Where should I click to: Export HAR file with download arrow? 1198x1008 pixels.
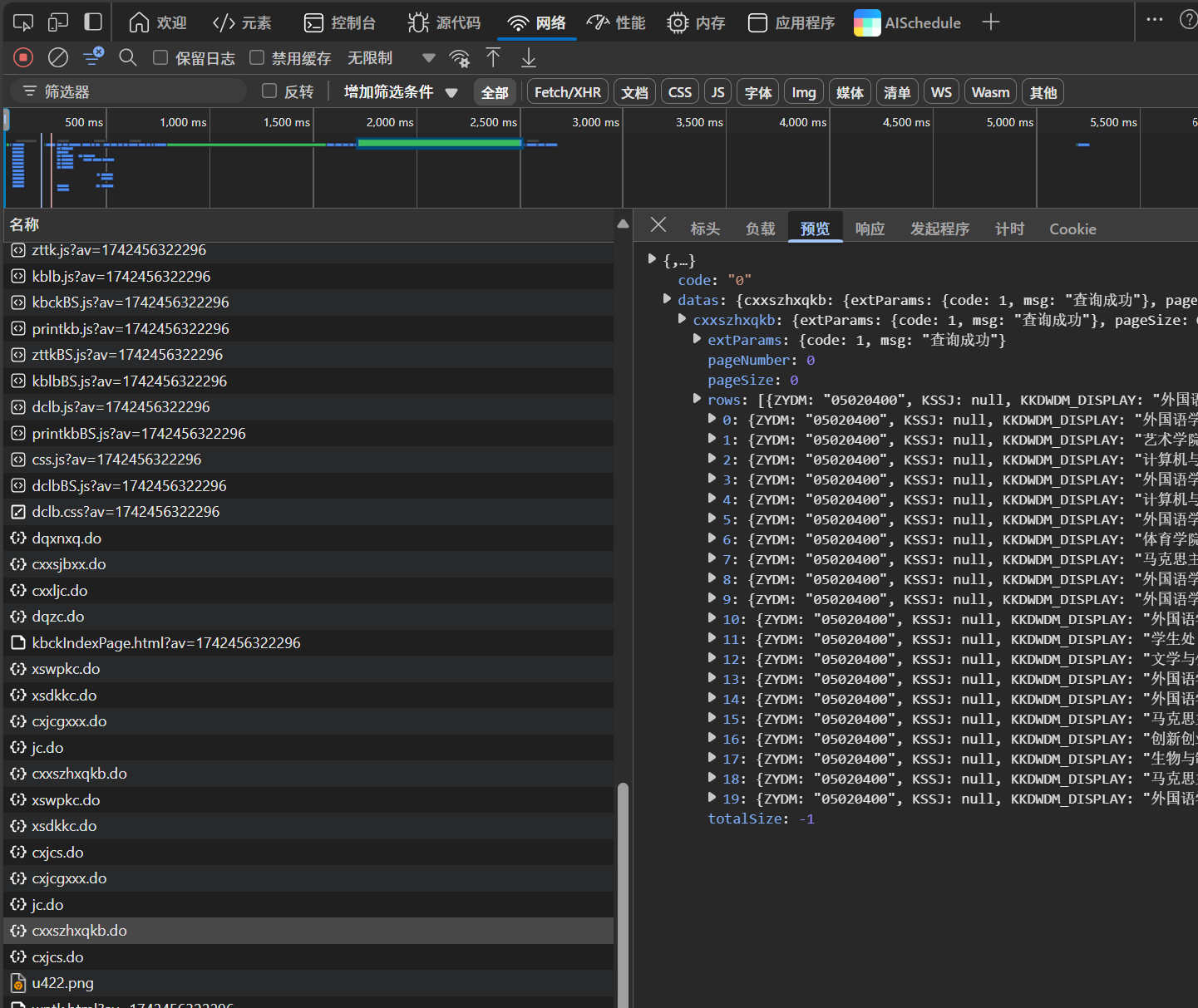click(x=529, y=57)
